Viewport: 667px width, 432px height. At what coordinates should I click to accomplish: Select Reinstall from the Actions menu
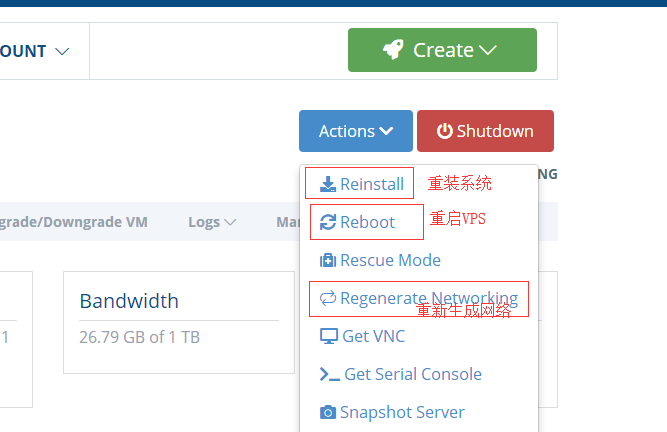pos(371,184)
